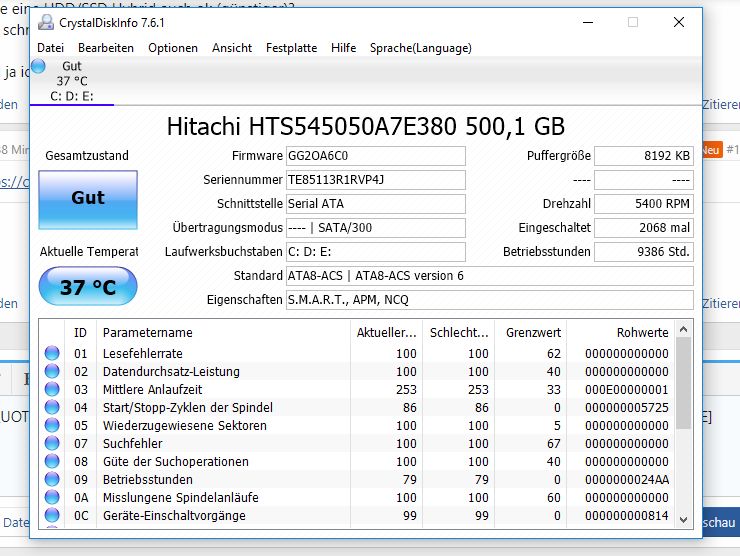Click the Schlecht... column header
Image resolution: width=740 pixels, height=556 pixels.
tap(459, 332)
